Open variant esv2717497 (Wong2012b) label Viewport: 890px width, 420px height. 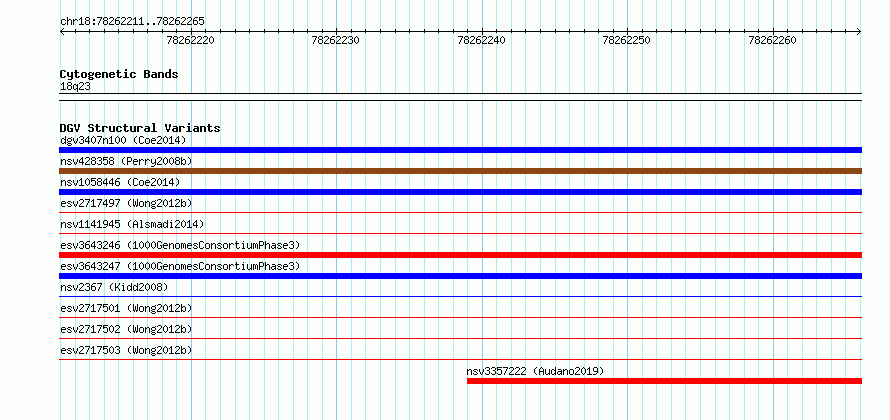pyautogui.click(x=126, y=203)
